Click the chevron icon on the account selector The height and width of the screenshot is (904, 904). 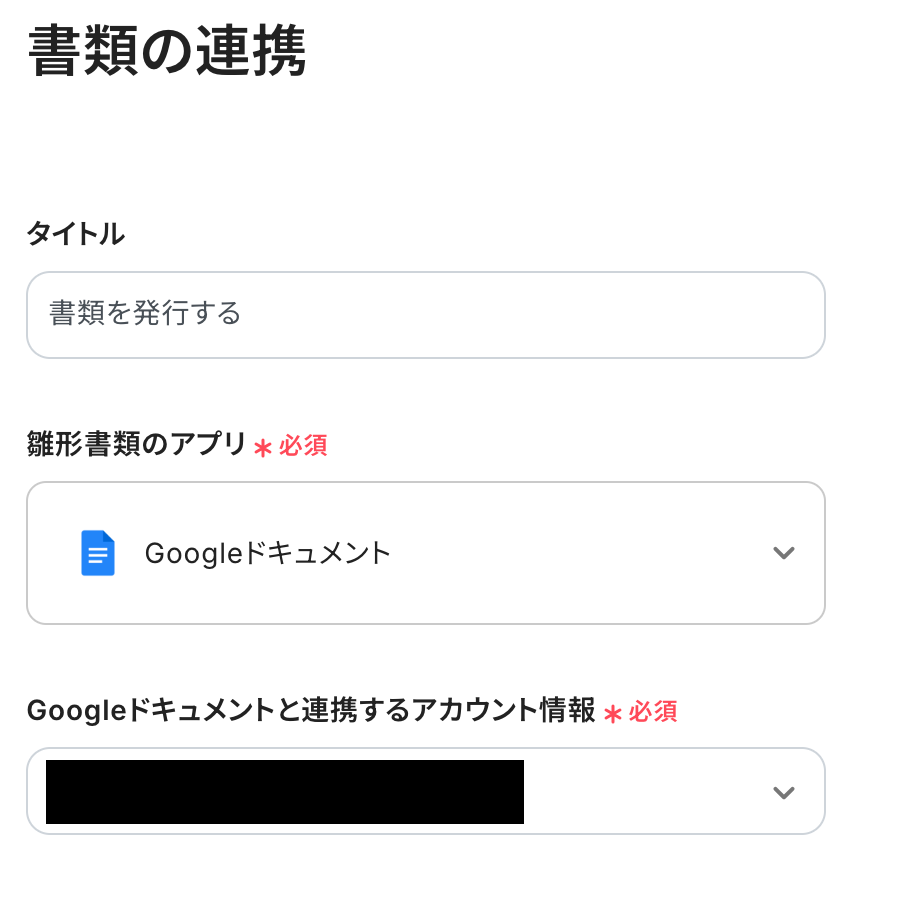[x=784, y=791]
